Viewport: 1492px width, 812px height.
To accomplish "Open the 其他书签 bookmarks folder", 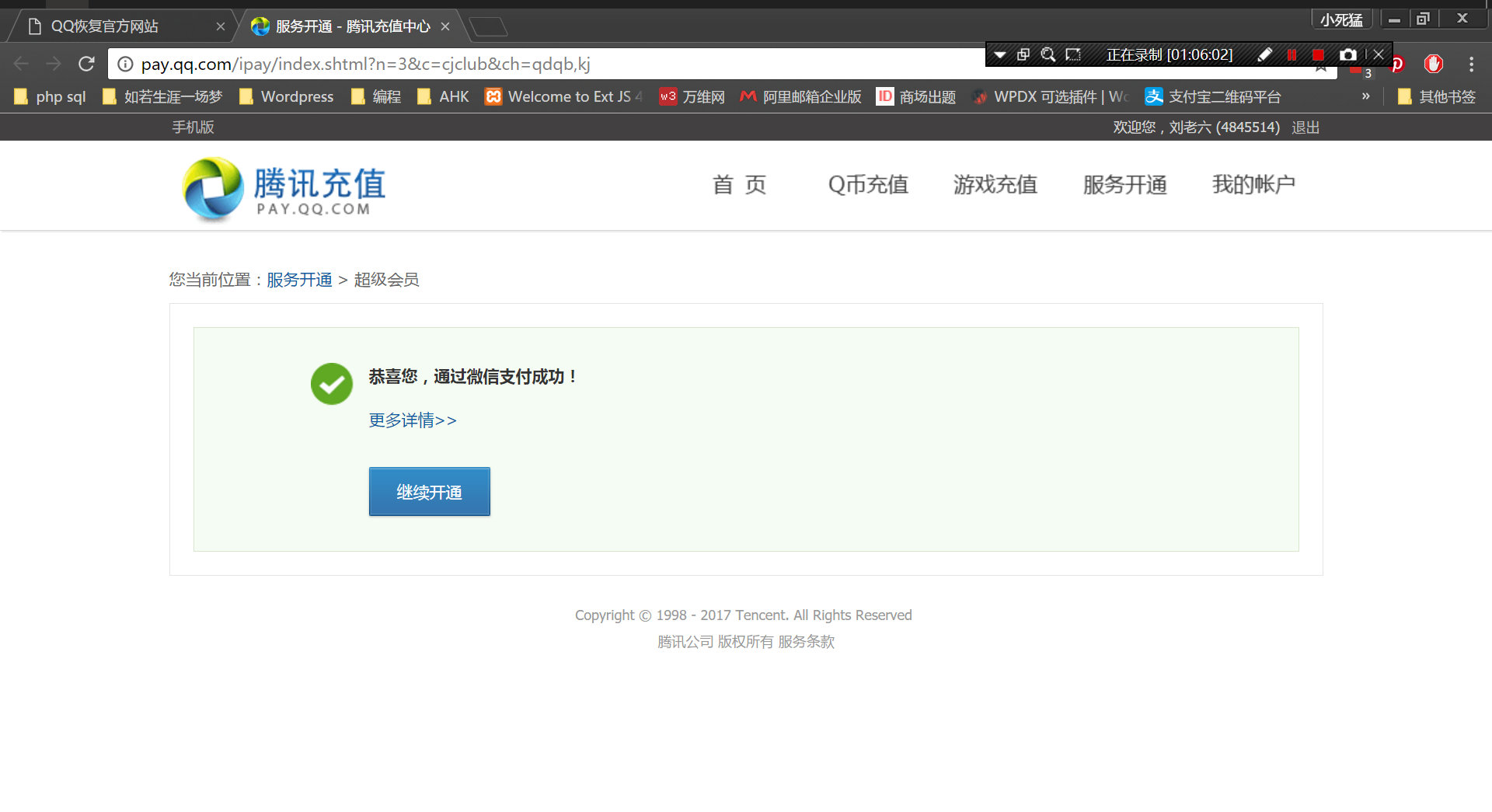I will (1437, 96).
